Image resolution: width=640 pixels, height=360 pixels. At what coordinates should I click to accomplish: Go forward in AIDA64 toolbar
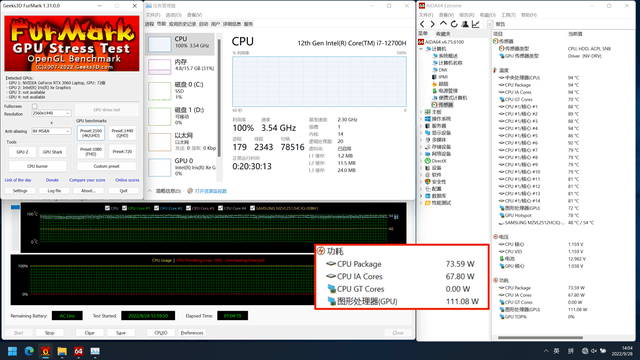click(433, 24)
